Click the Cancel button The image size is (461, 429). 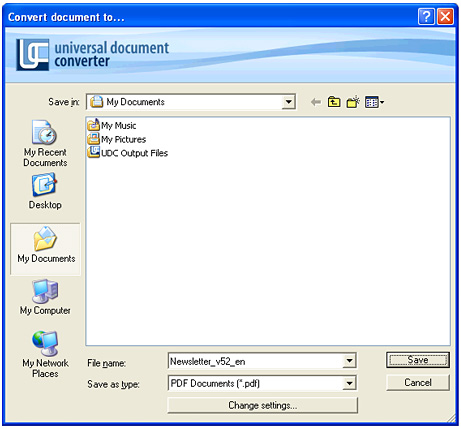click(418, 382)
